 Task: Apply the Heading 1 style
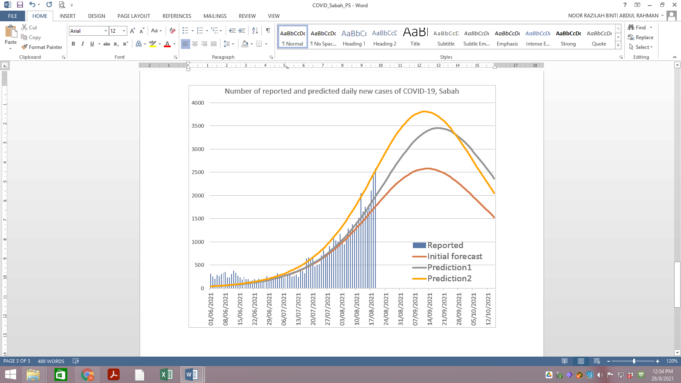(x=354, y=37)
